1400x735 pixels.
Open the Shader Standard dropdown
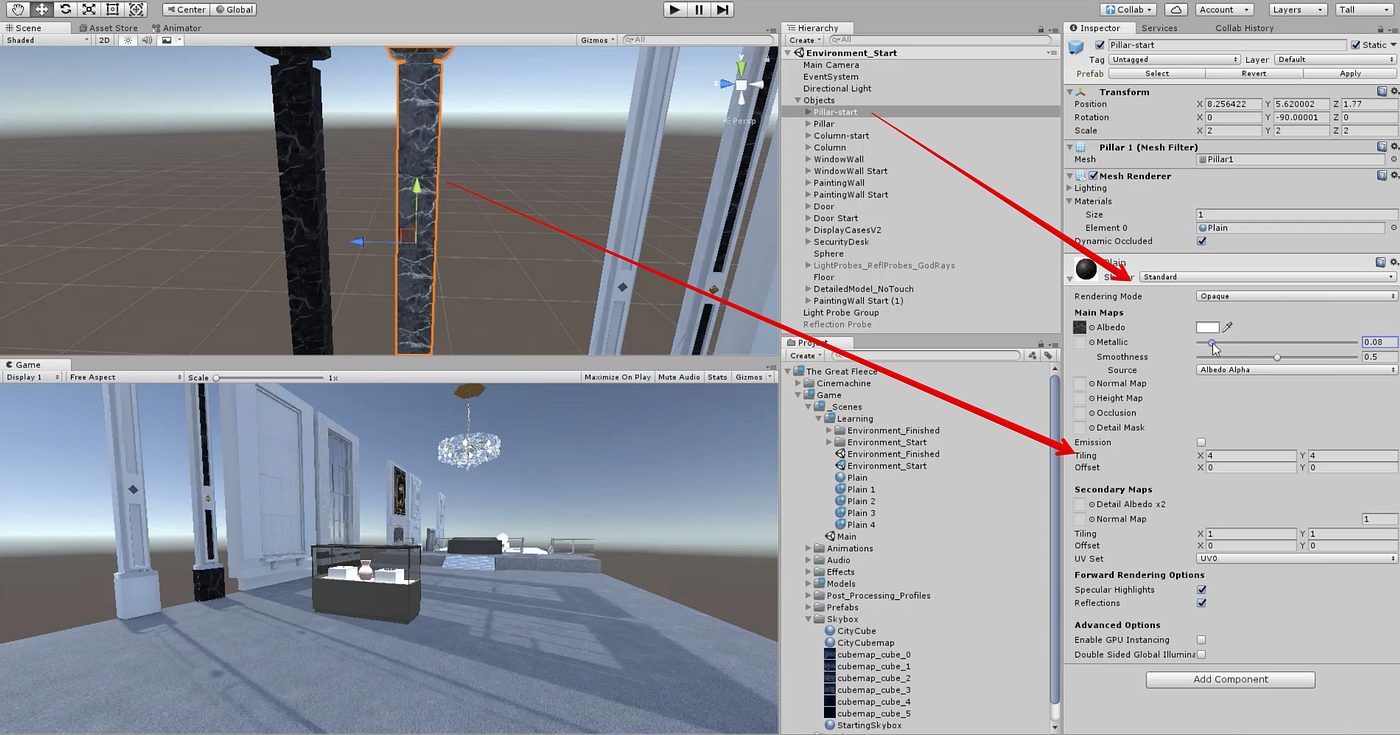1268,276
